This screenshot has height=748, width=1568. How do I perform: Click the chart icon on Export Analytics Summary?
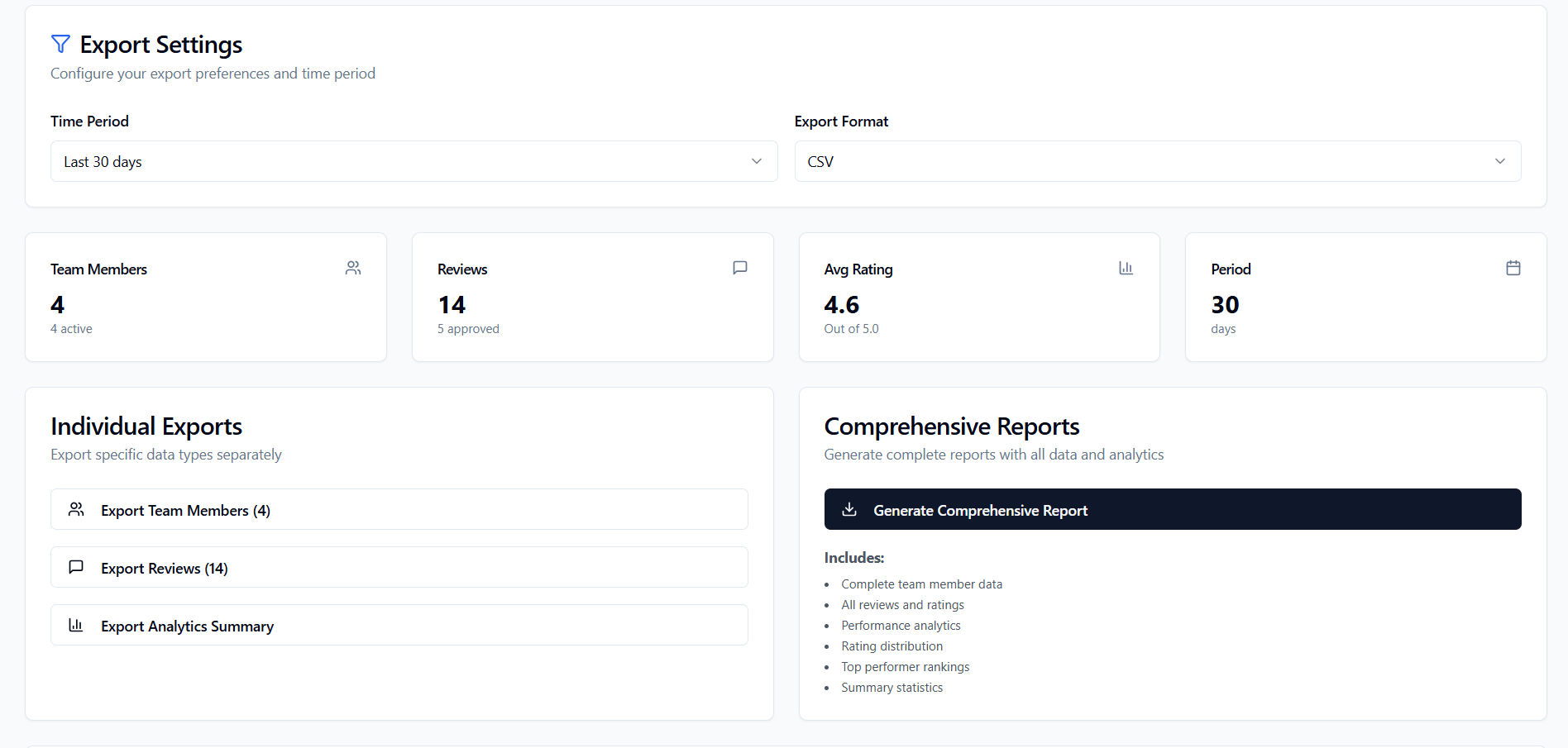(76, 625)
